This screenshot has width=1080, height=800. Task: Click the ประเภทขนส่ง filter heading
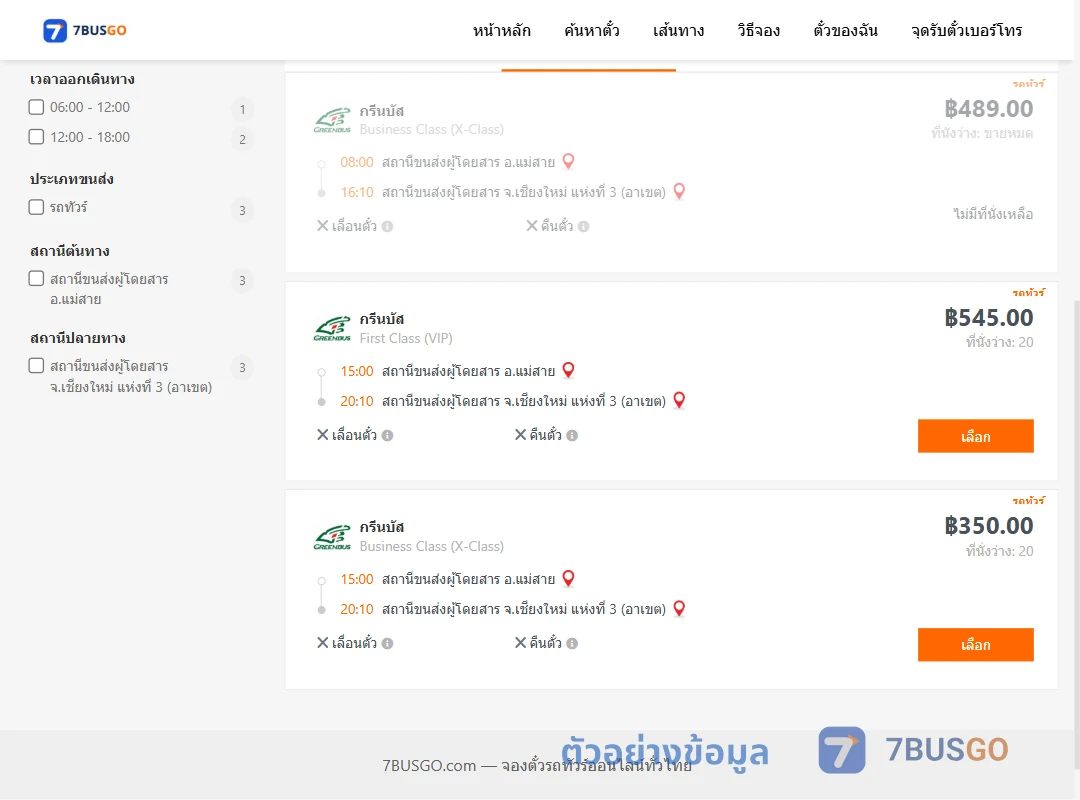pos(72,178)
